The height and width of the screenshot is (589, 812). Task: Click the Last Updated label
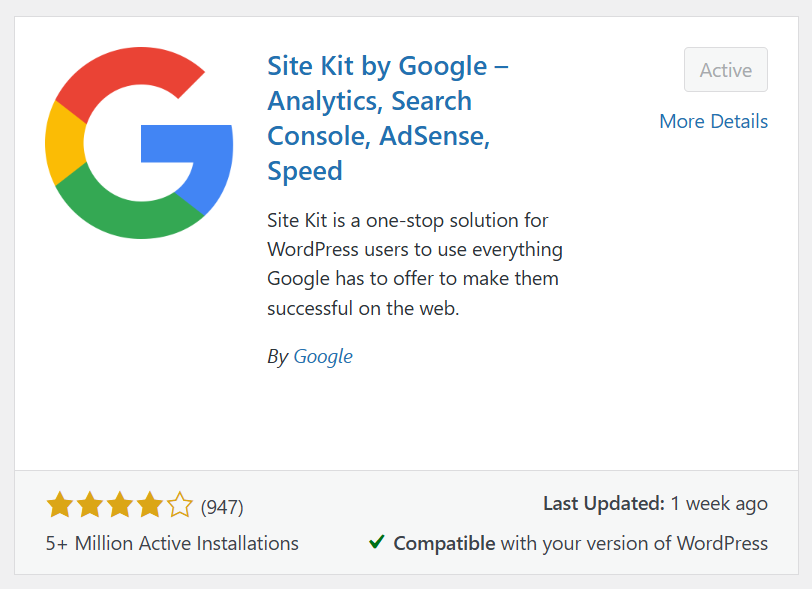click(x=603, y=504)
